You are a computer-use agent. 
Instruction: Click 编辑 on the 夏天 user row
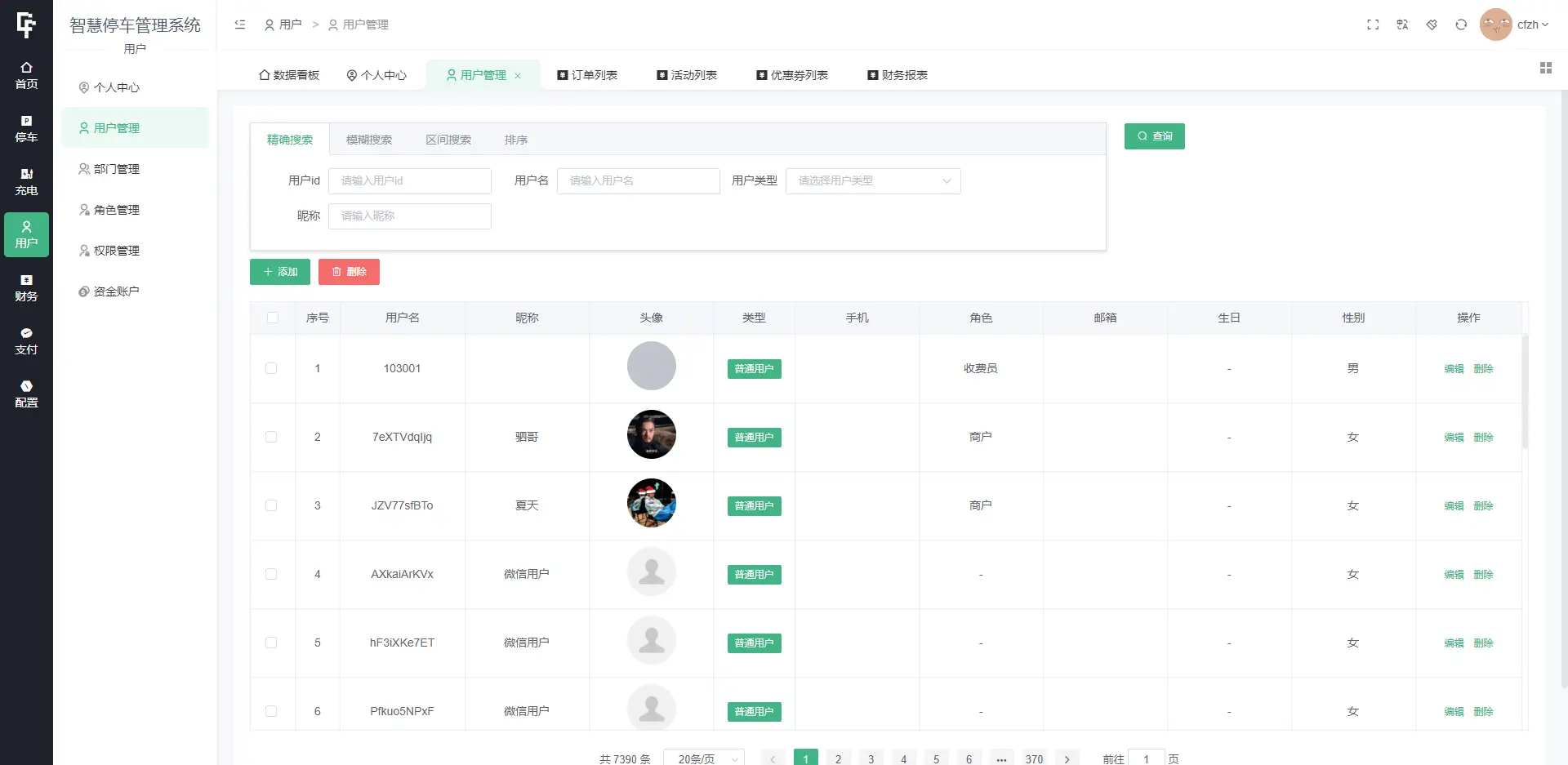pyautogui.click(x=1454, y=505)
